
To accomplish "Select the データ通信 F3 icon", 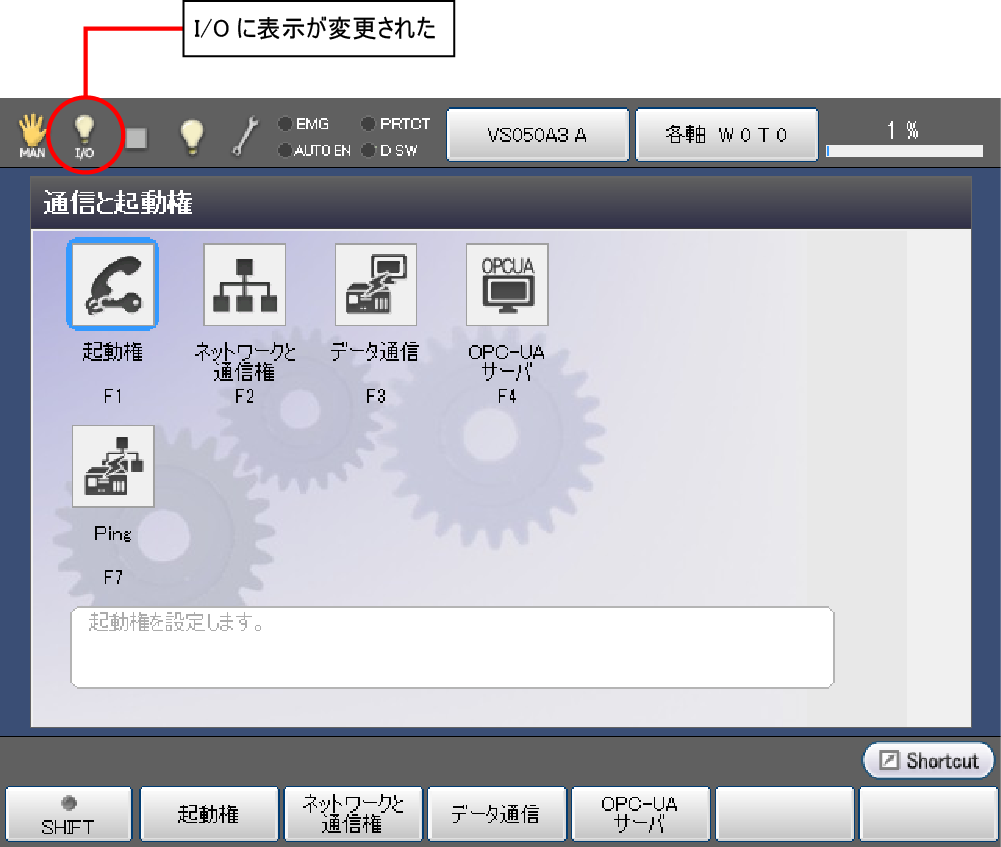I will [x=375, y=285].
